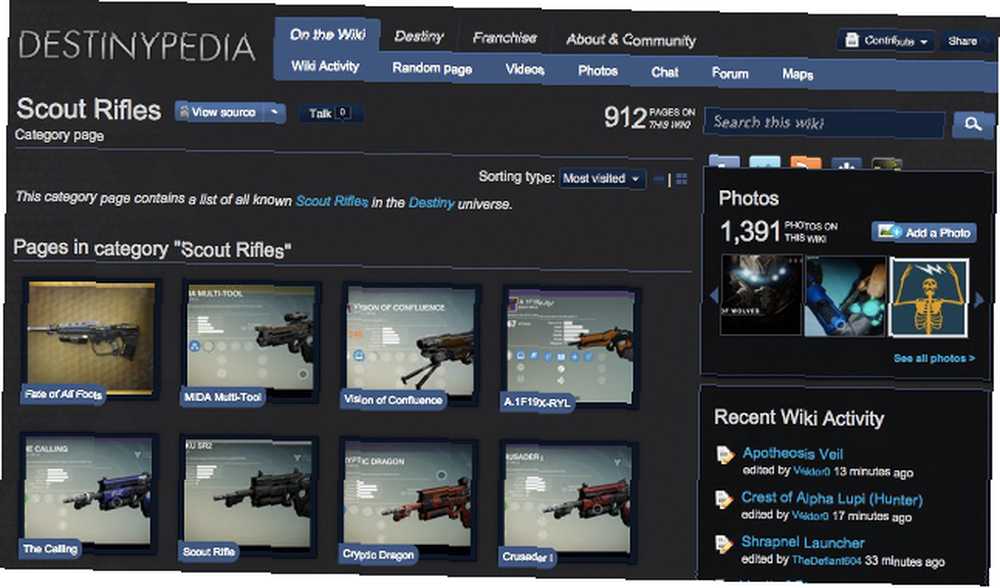Open the Crusader I thumbnail

[x=567, y=503]
